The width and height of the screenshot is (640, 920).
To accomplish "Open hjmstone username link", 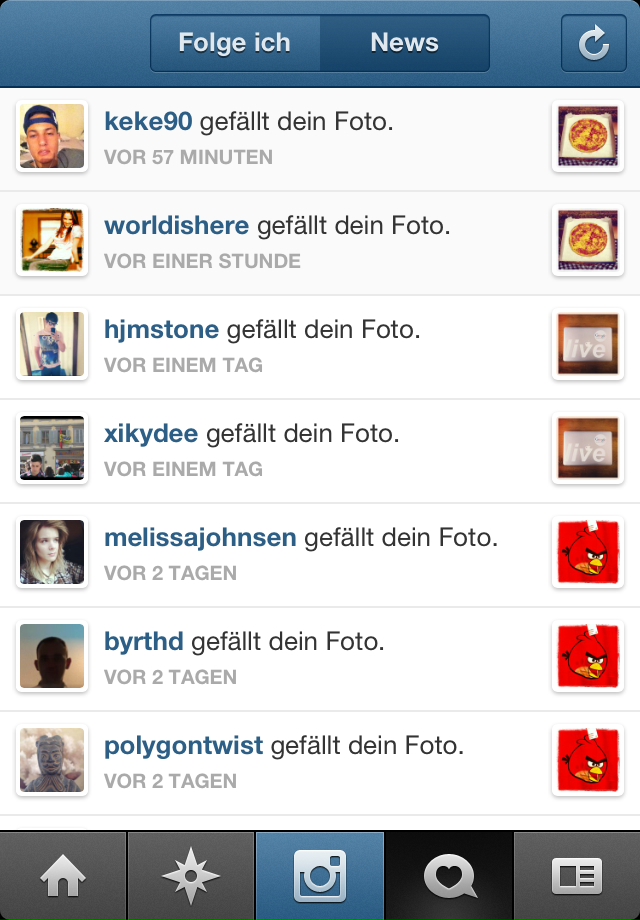I will coord(161,330).
